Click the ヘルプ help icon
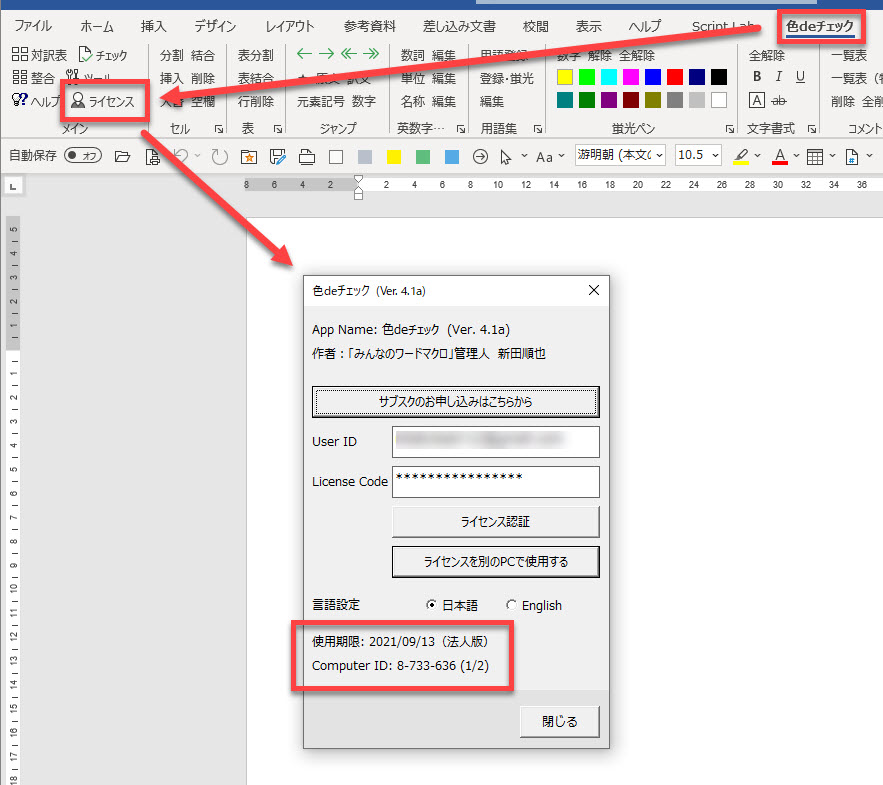Screen dimensions: 883x785 point(19,100)
